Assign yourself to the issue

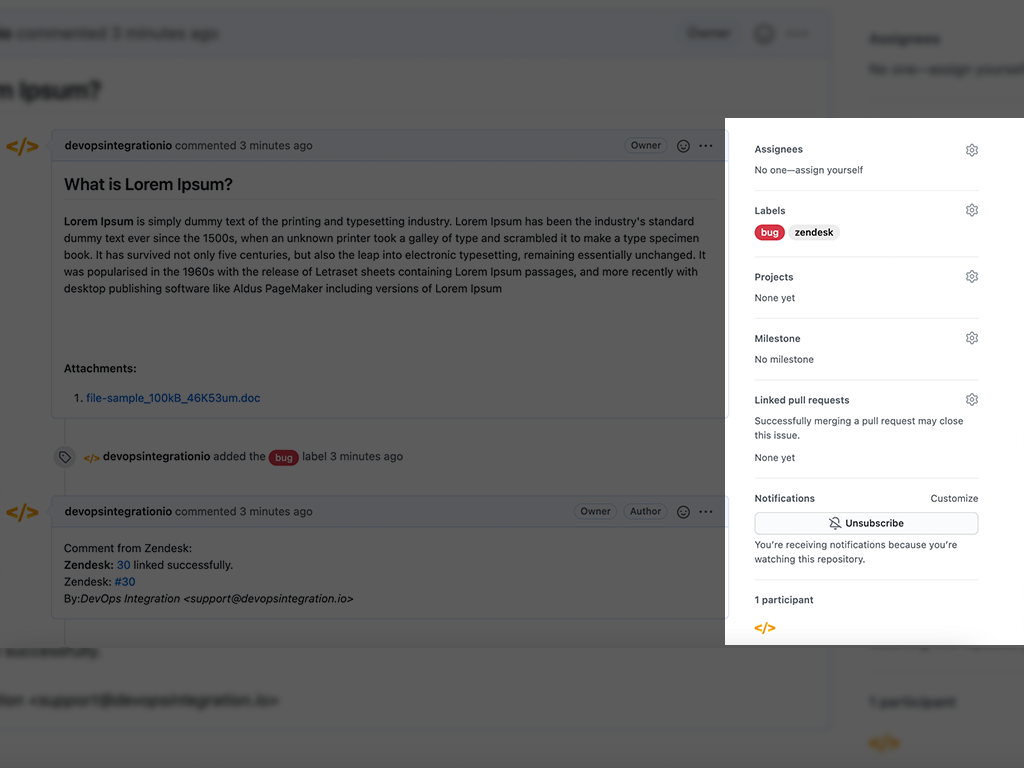831,169
